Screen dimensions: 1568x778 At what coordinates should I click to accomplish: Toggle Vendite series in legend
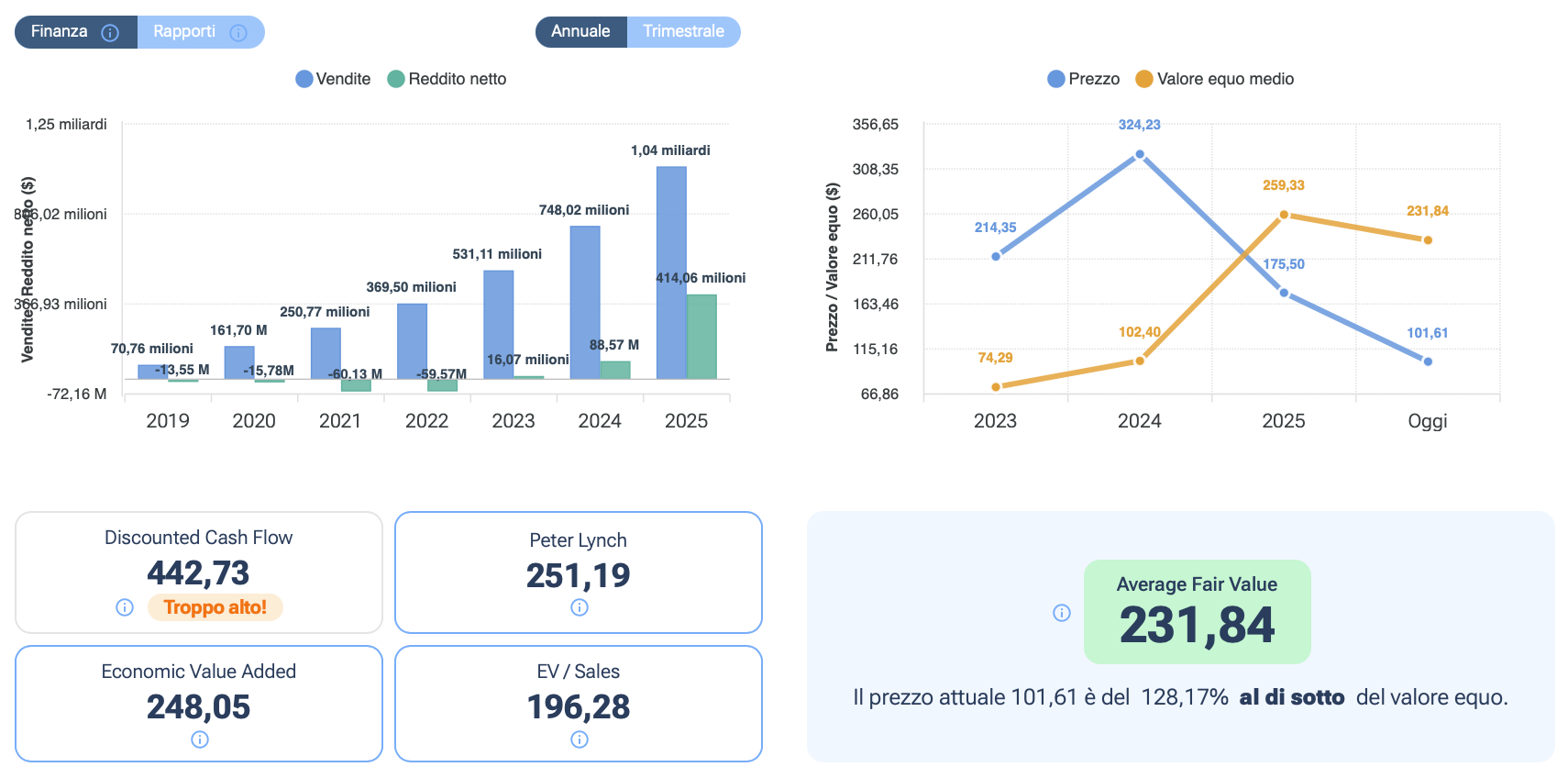(x=333, y=79)
